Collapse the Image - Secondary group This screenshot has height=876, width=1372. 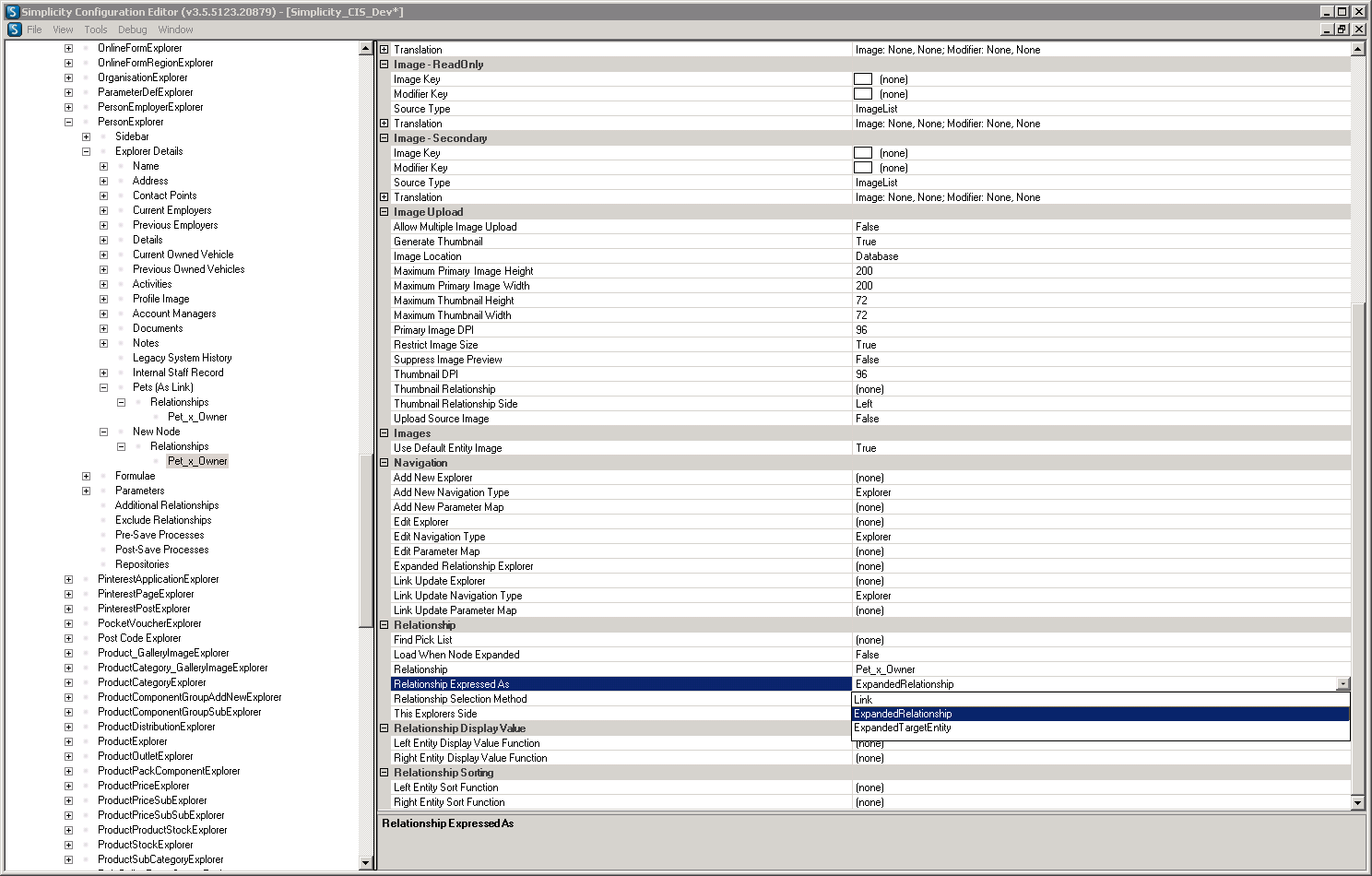(x=384, y=138)
